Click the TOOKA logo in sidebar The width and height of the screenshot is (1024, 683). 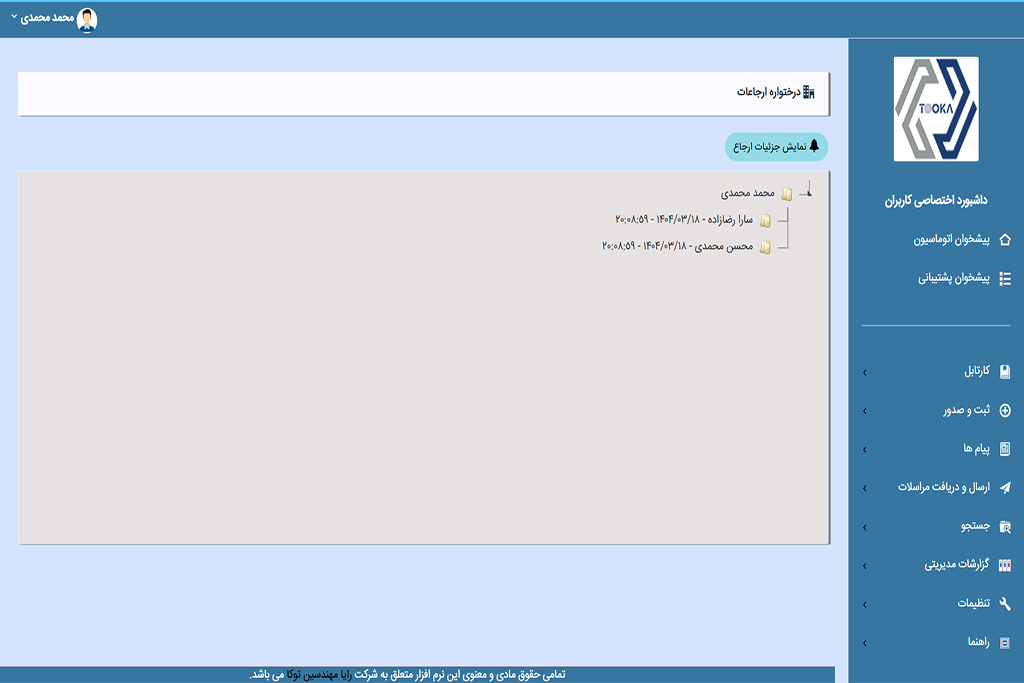935,109
